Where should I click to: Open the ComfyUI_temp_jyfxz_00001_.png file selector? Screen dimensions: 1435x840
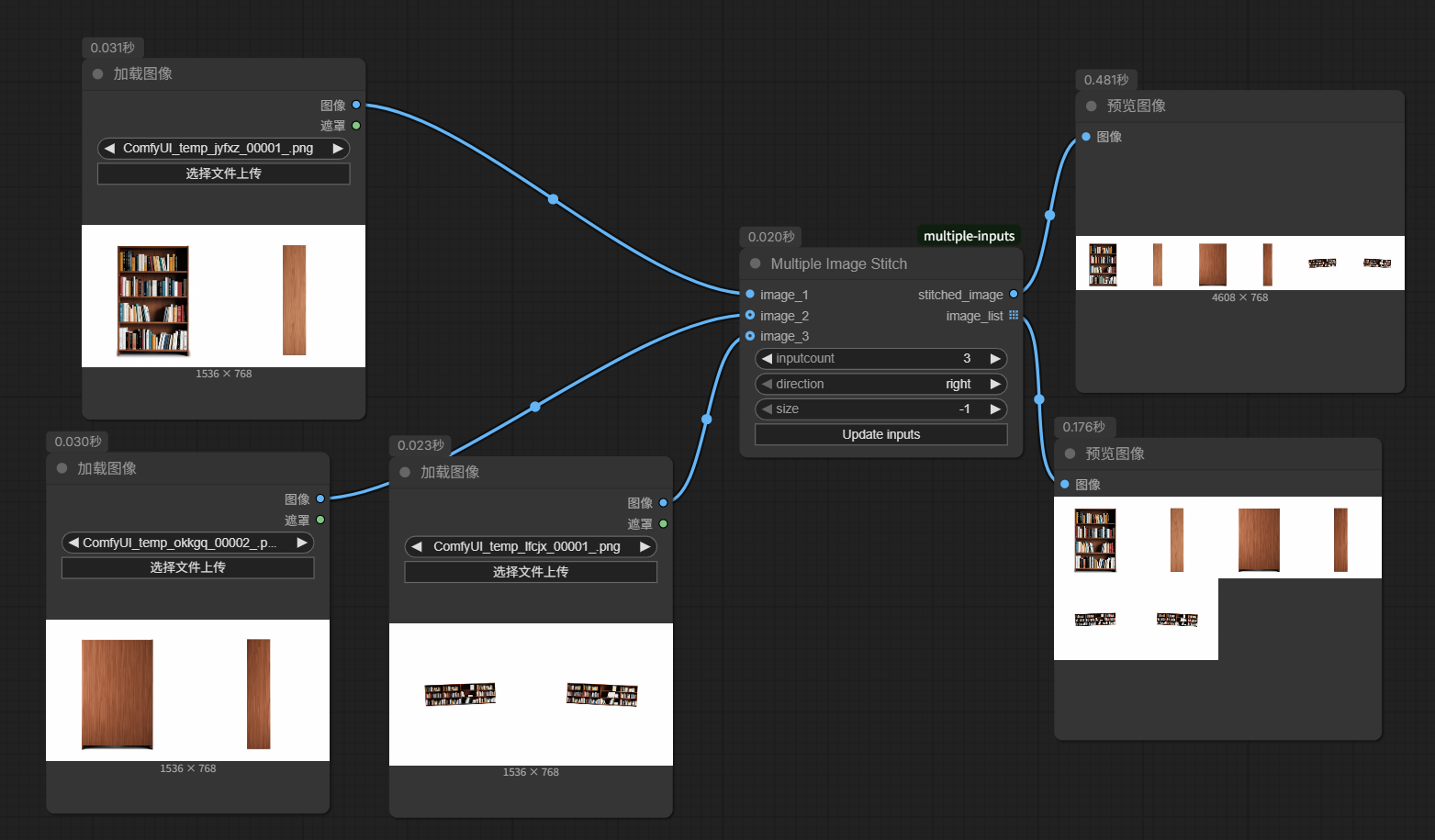pos(223,148)
